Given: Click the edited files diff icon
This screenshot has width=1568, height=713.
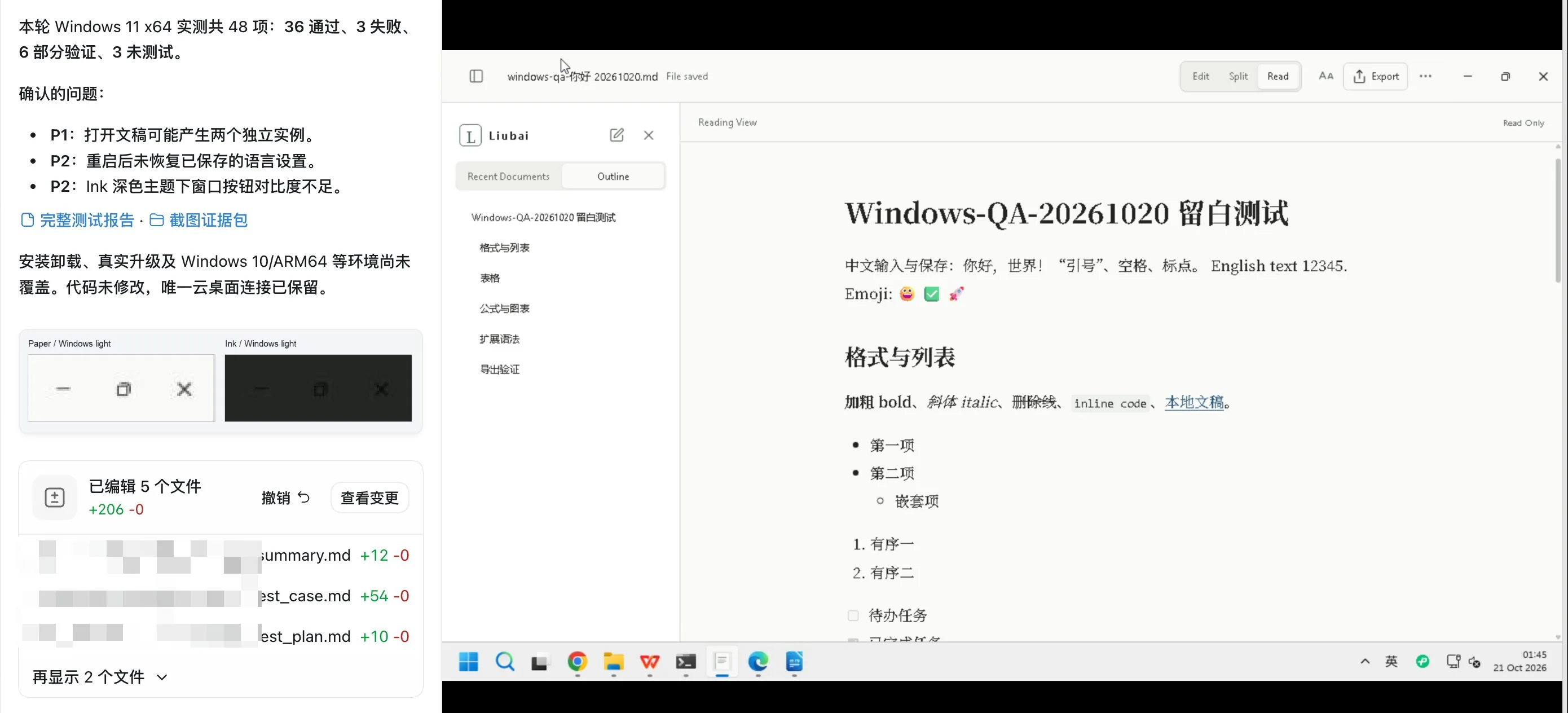Looking at the screenshot, I should click(55, 498).
